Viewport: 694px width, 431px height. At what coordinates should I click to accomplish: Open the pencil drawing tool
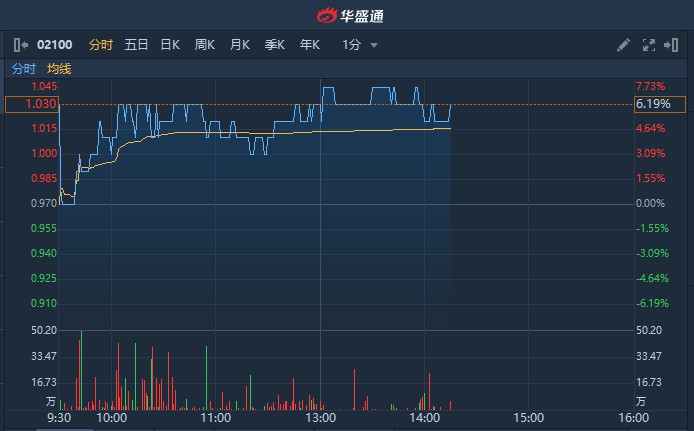click(x=623, y=45)
